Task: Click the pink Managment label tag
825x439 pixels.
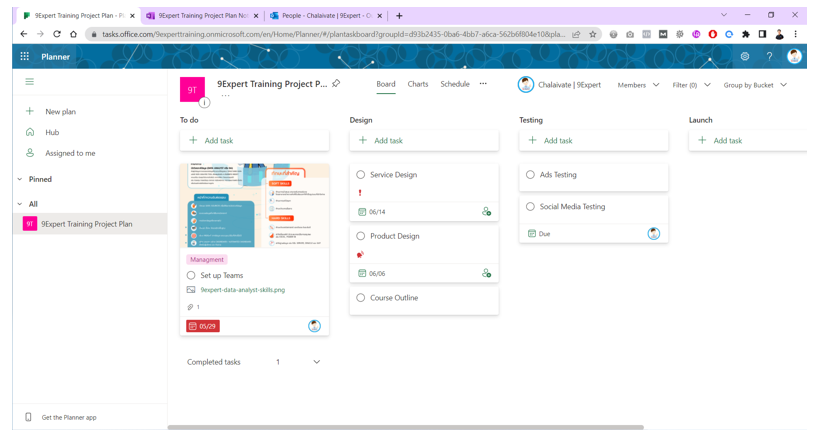Action: point(207,260)
